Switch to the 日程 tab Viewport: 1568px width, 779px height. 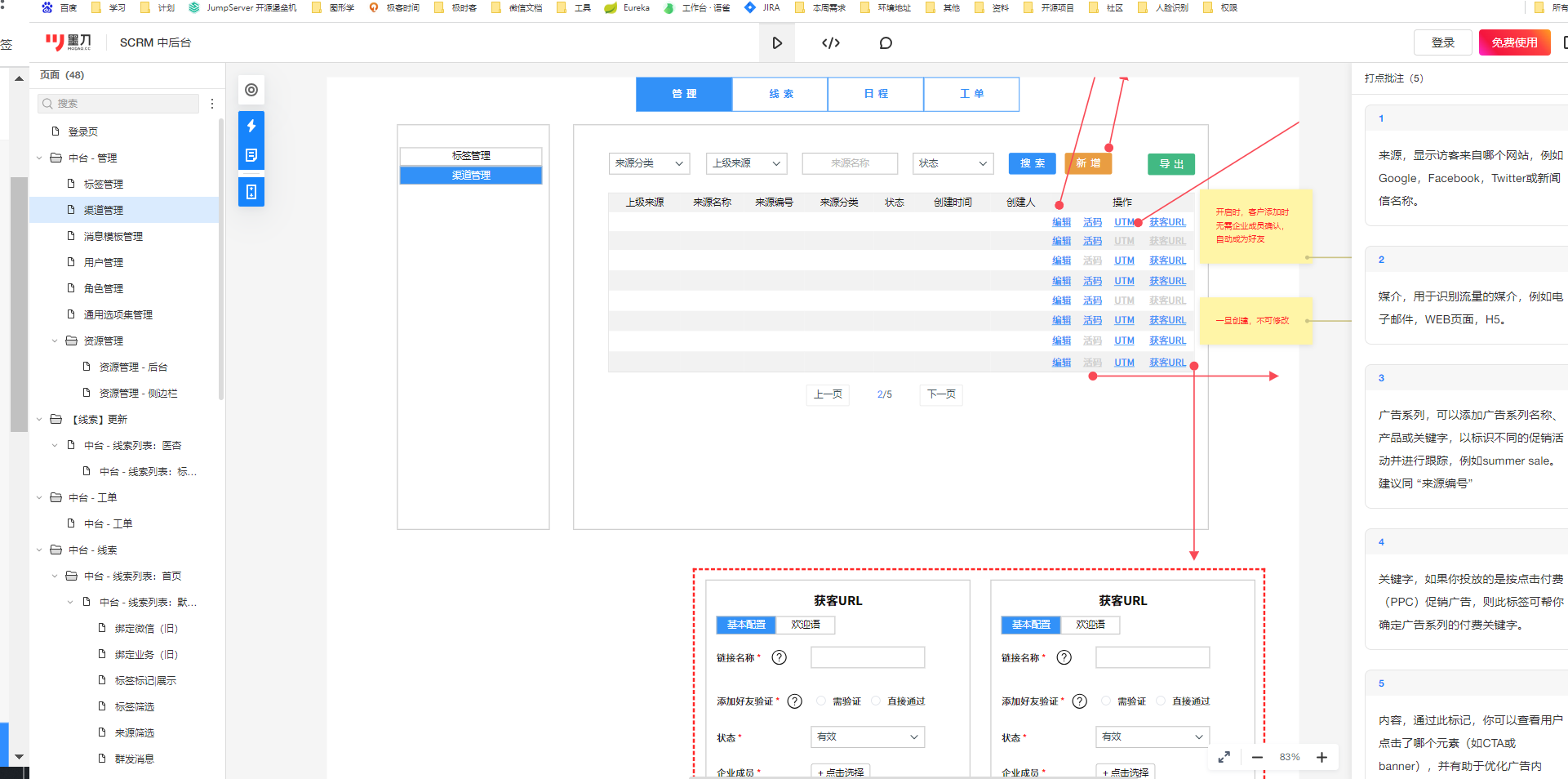pyautogui.click(x=876, y=94)
